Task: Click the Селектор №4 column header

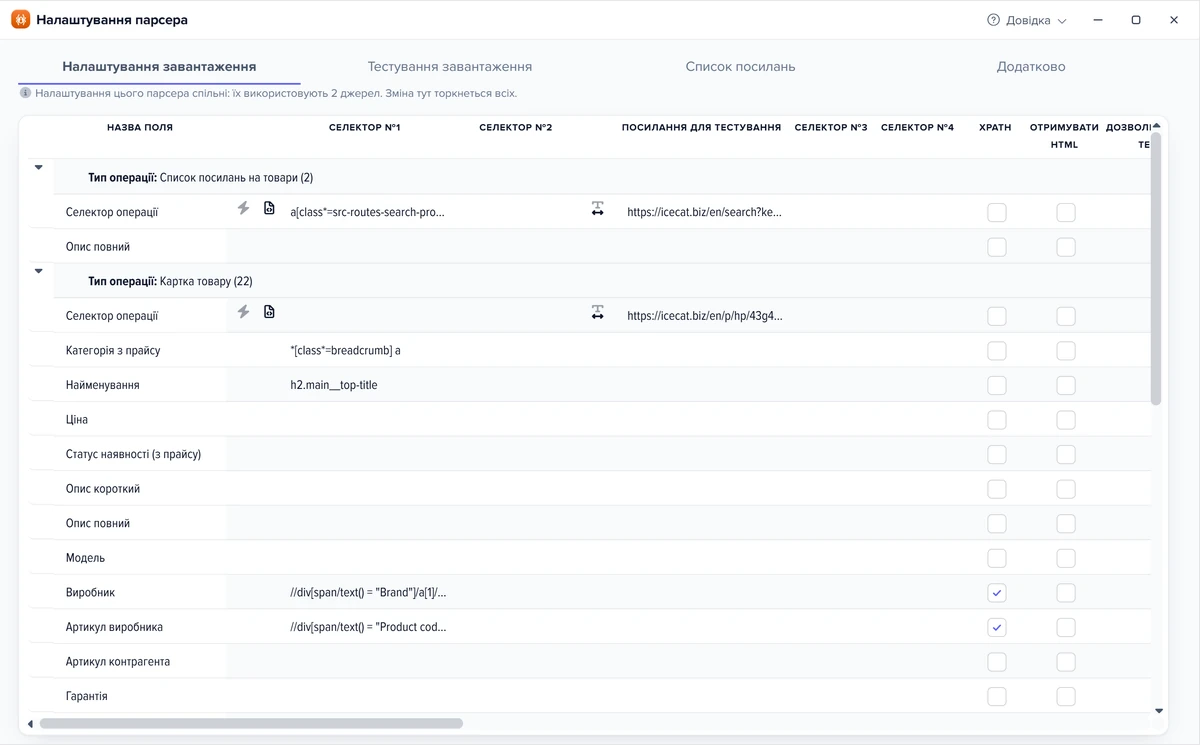Action: point(918,128)
